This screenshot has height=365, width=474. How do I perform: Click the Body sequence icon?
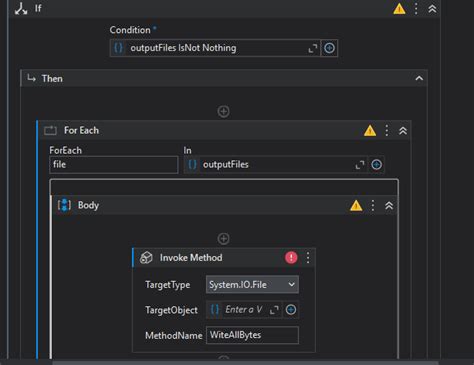(64, 205)
